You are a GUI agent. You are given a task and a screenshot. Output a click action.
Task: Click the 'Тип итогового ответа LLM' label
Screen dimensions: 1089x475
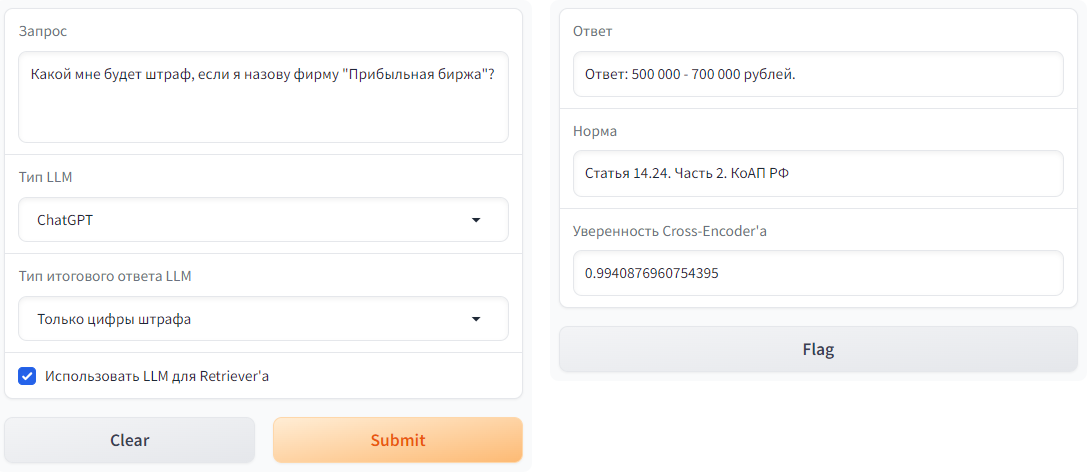pos(105,276)
